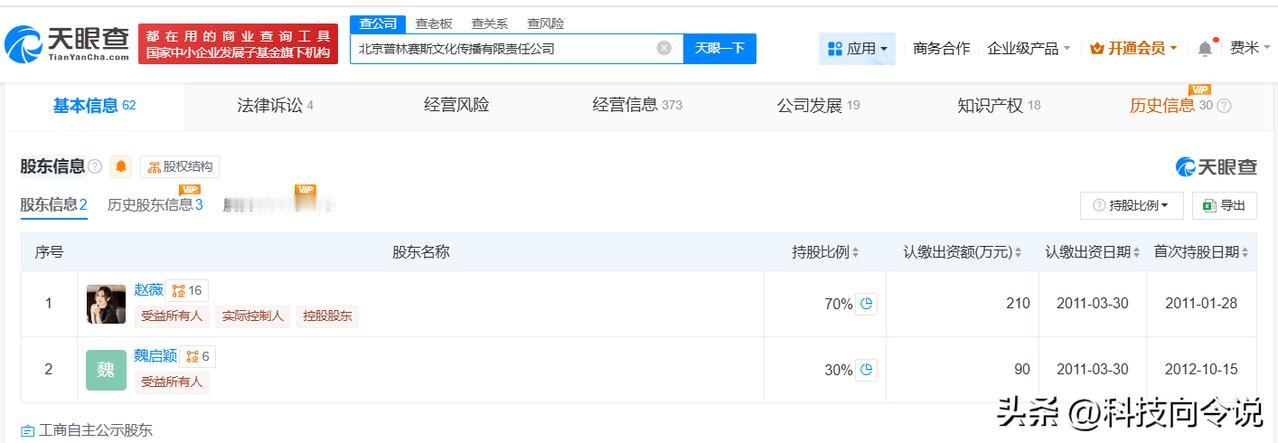Switch to the 公司发展 tab
The width and height of the screenshot is (1278, 443).
[818, 105]
